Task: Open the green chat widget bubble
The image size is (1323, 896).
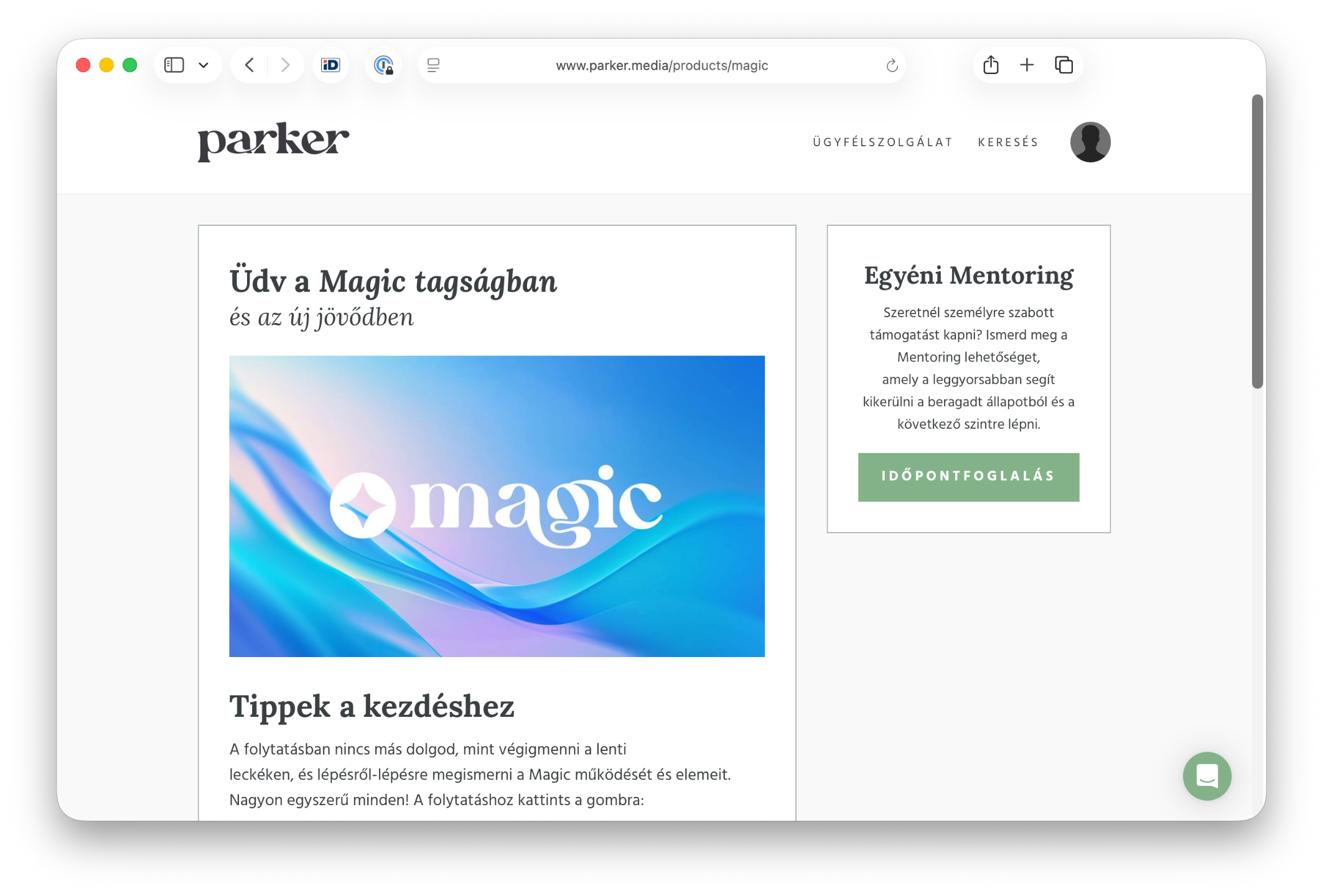Action: (1207, 776)
